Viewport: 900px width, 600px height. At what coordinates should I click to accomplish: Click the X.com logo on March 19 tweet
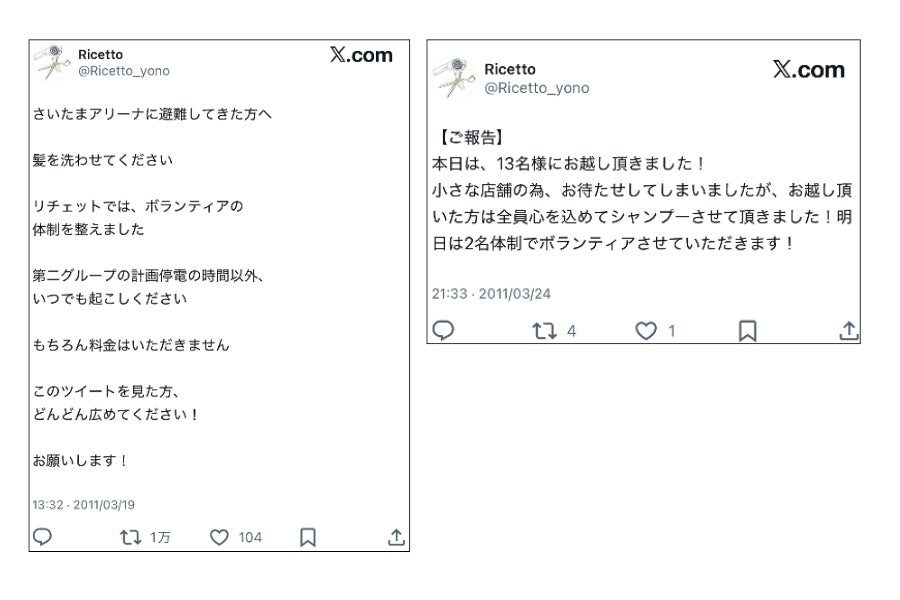[361, 55]
